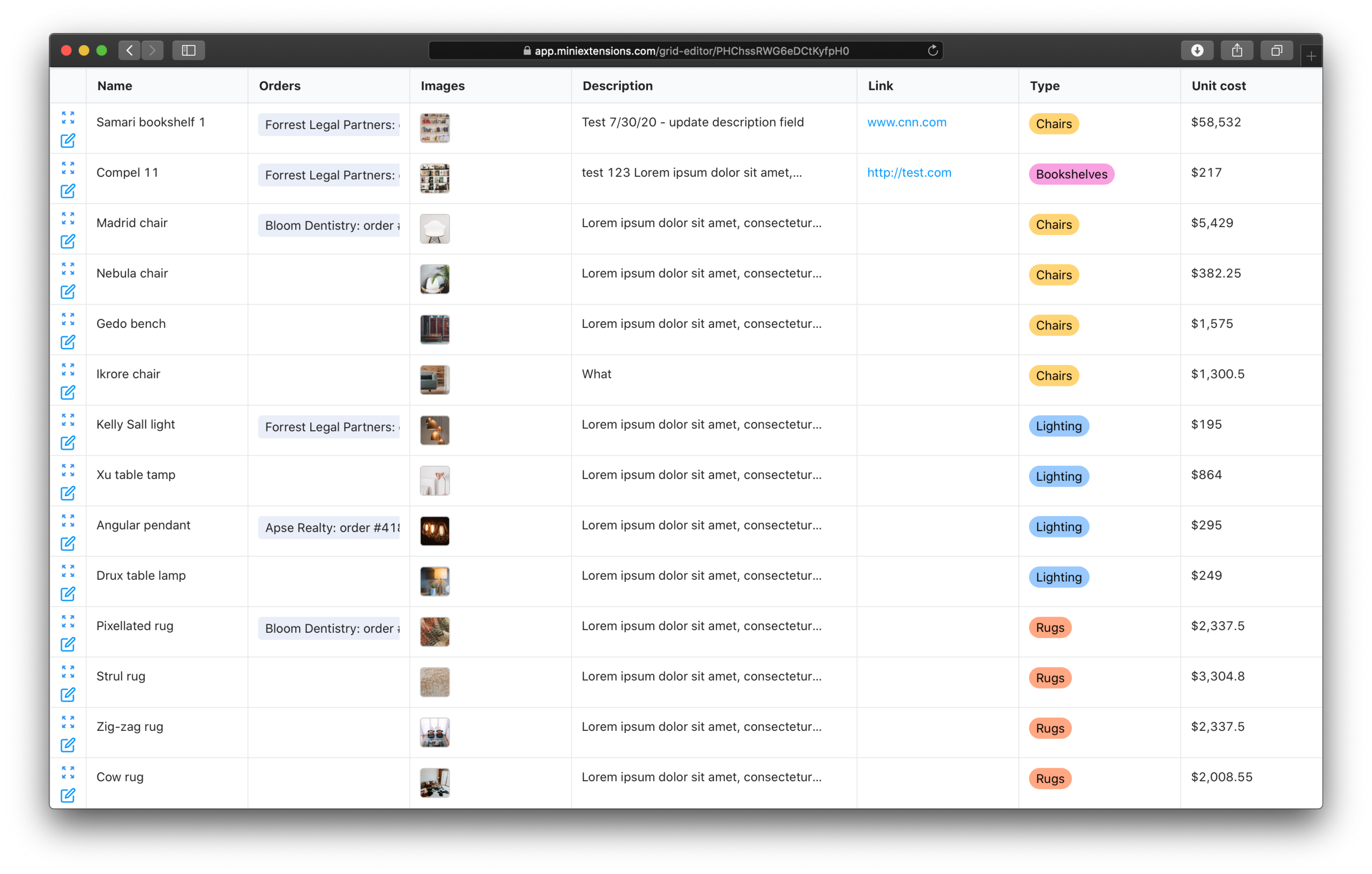Viewport: 1372px width, 874px height.
Task: Show Safari tab overview
Action: [x=1277, y=51]
